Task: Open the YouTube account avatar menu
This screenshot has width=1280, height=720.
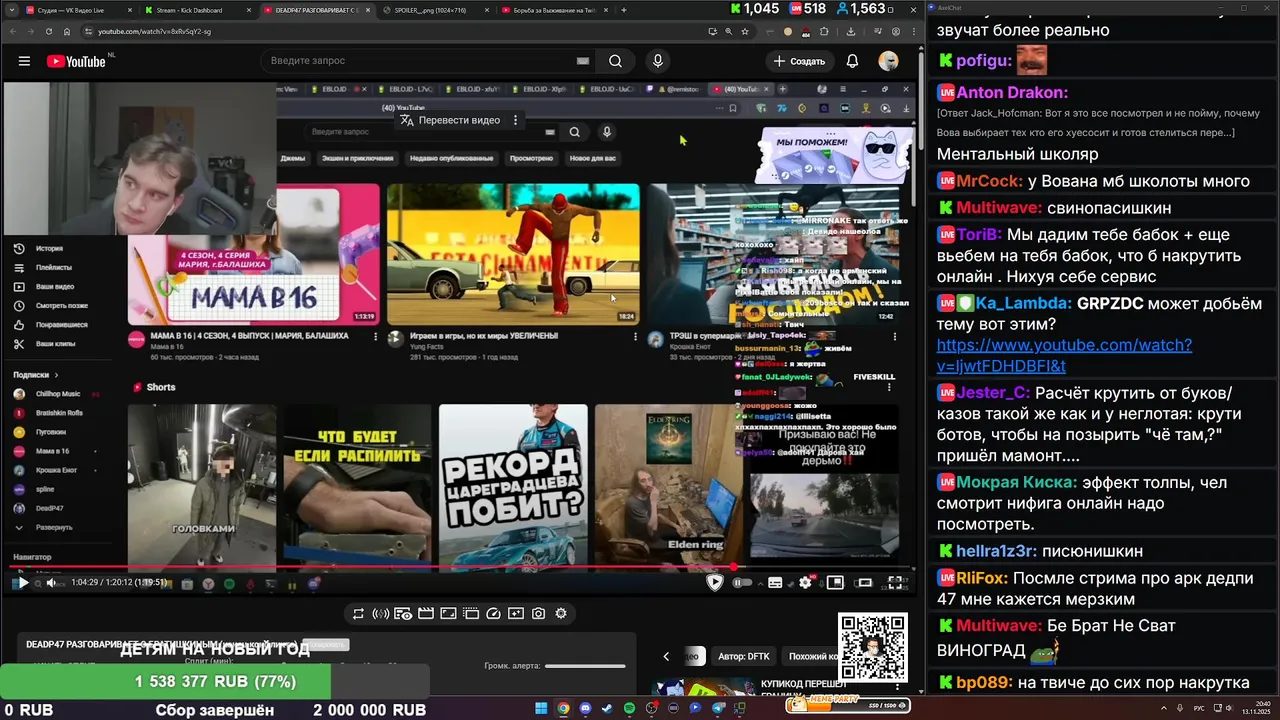Action: (x=888, y=61)
